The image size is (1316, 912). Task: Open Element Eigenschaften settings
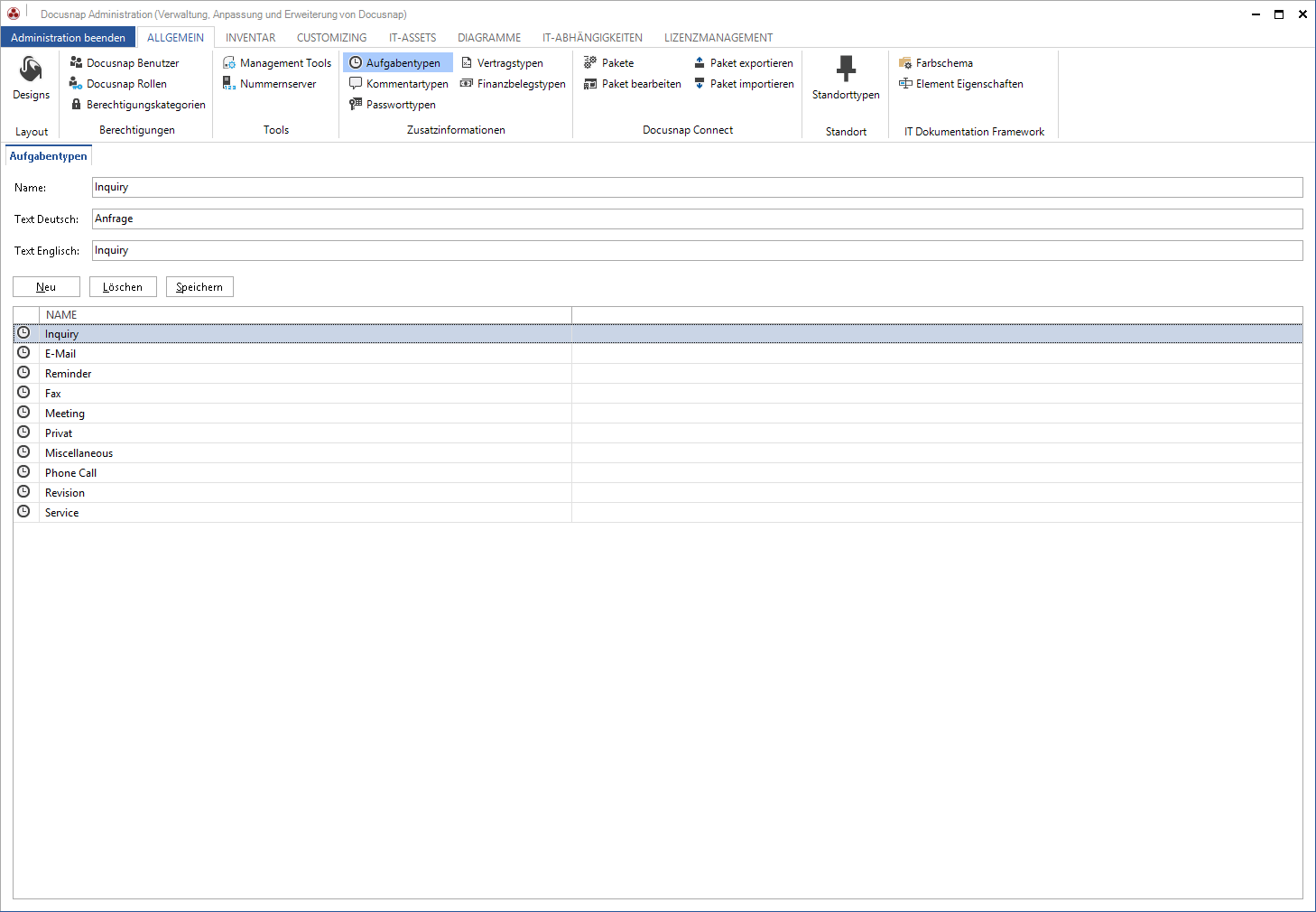pos(961,84)
